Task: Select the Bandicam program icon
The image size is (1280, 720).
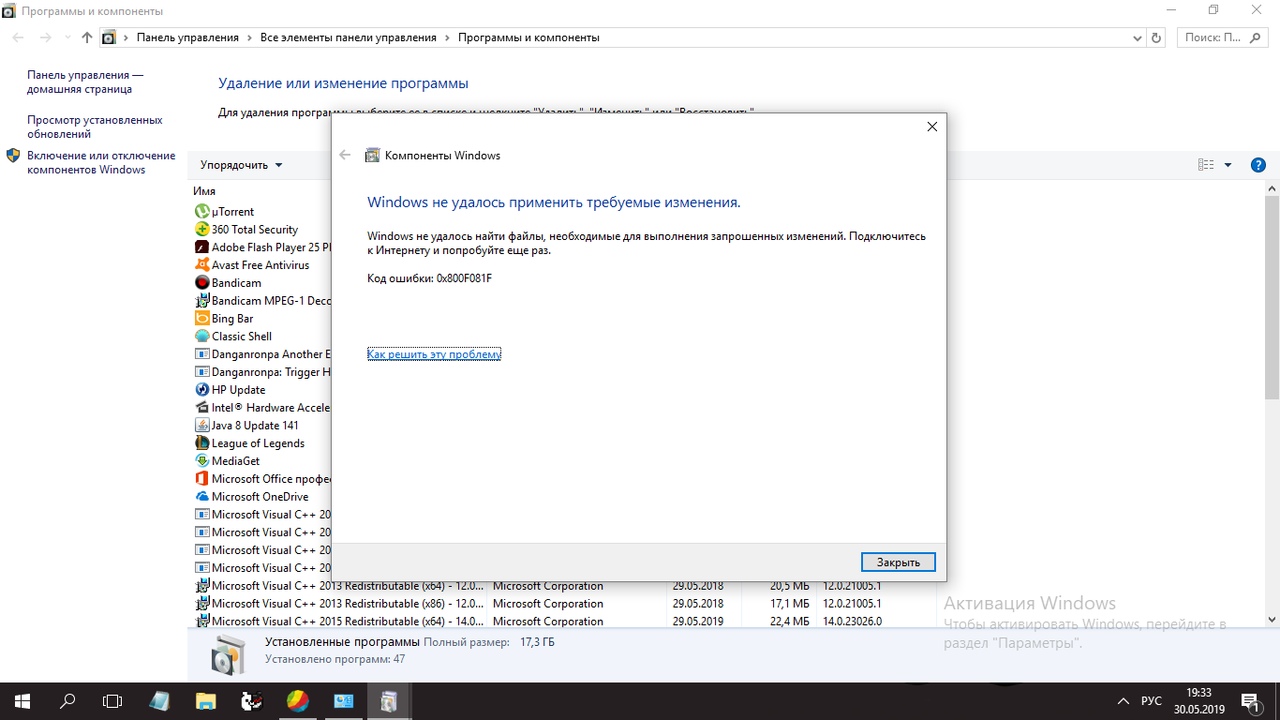Action: [203, 283]
